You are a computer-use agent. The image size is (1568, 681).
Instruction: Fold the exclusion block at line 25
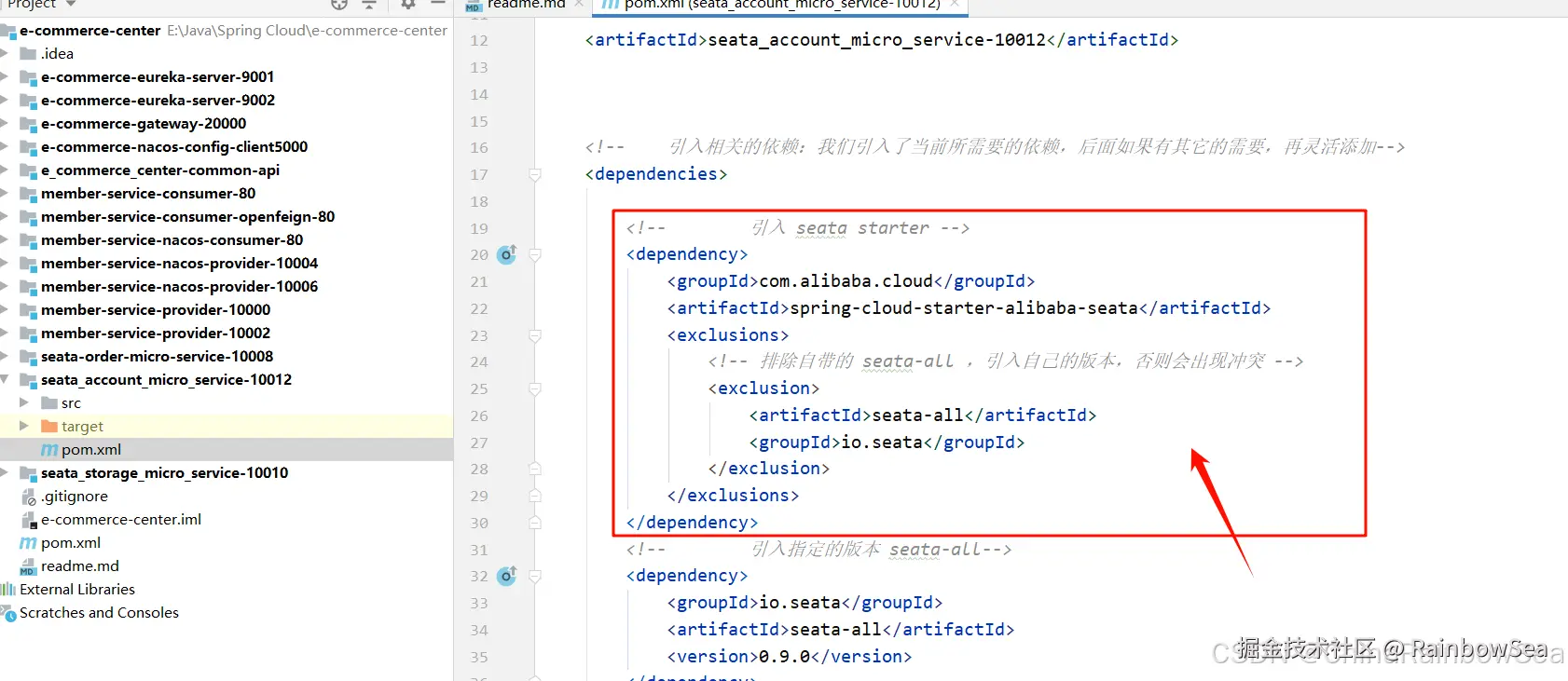pyautogui.click(x=535, y=388)
